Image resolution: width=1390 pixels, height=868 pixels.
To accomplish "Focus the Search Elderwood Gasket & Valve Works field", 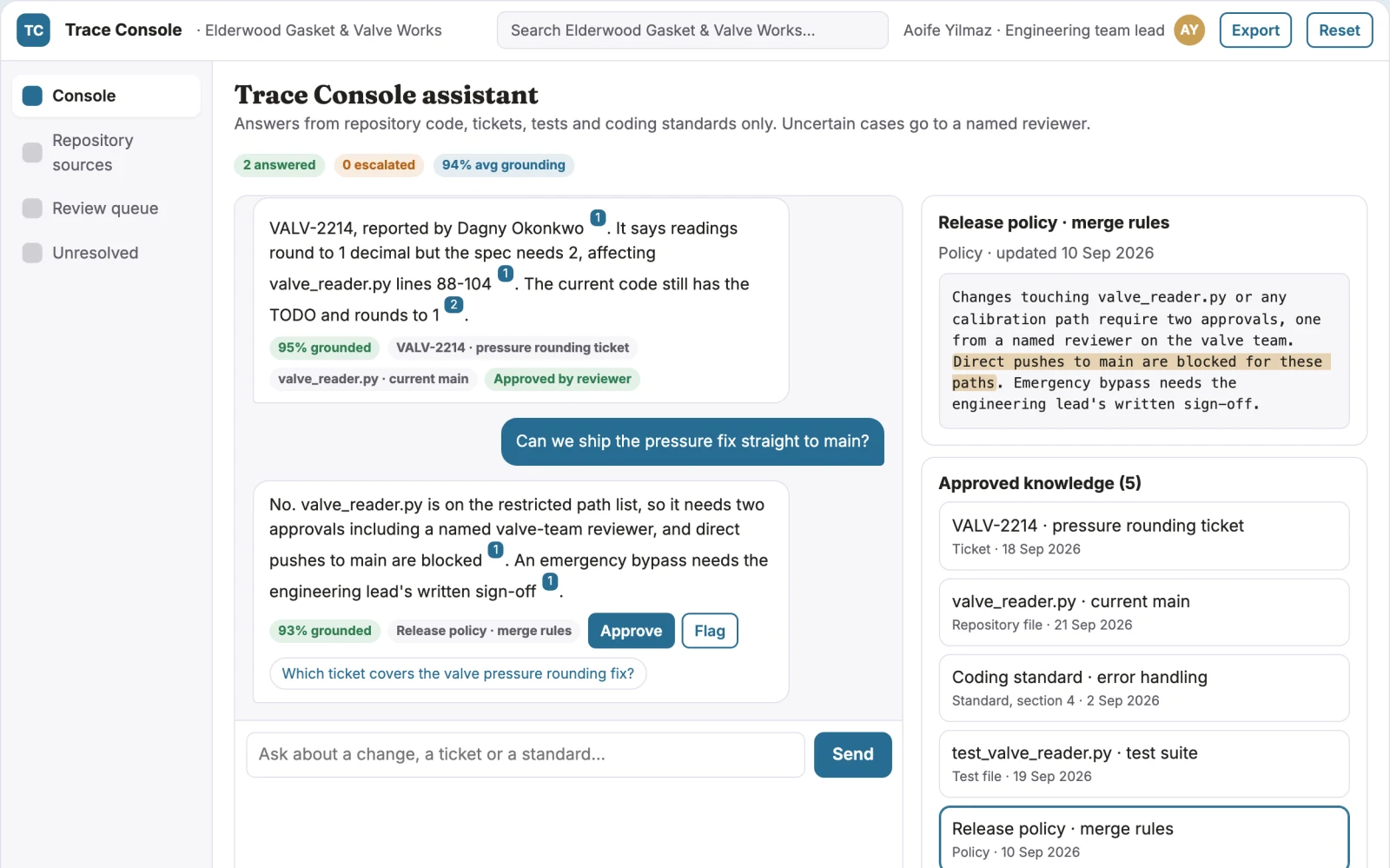I will [x=692, y=30].
